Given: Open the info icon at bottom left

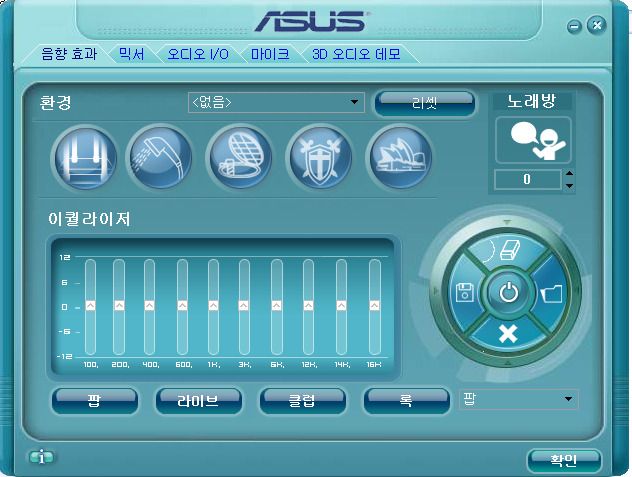Looking at the screenshot, I should point(41,457).
